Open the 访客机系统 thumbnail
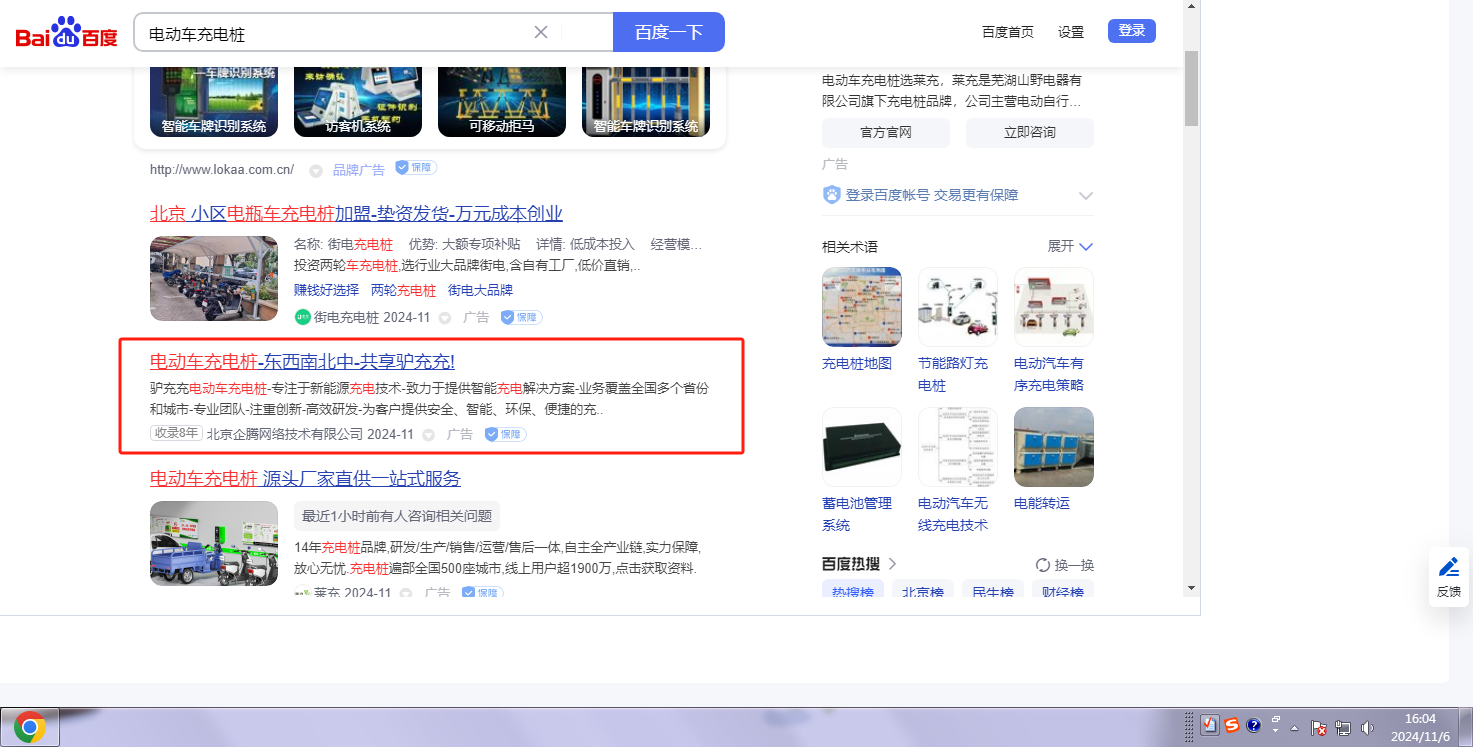 [x=358, y=101]
